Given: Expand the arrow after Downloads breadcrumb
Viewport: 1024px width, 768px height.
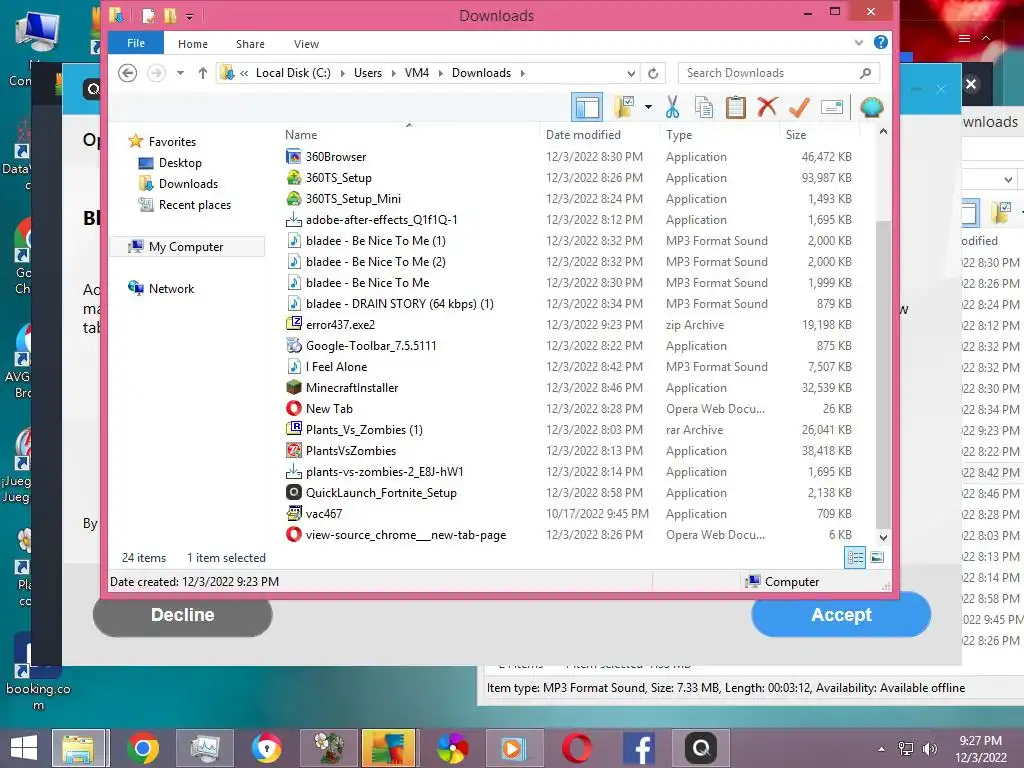Looking at the screenshot, I should click(x=522, y=73).
